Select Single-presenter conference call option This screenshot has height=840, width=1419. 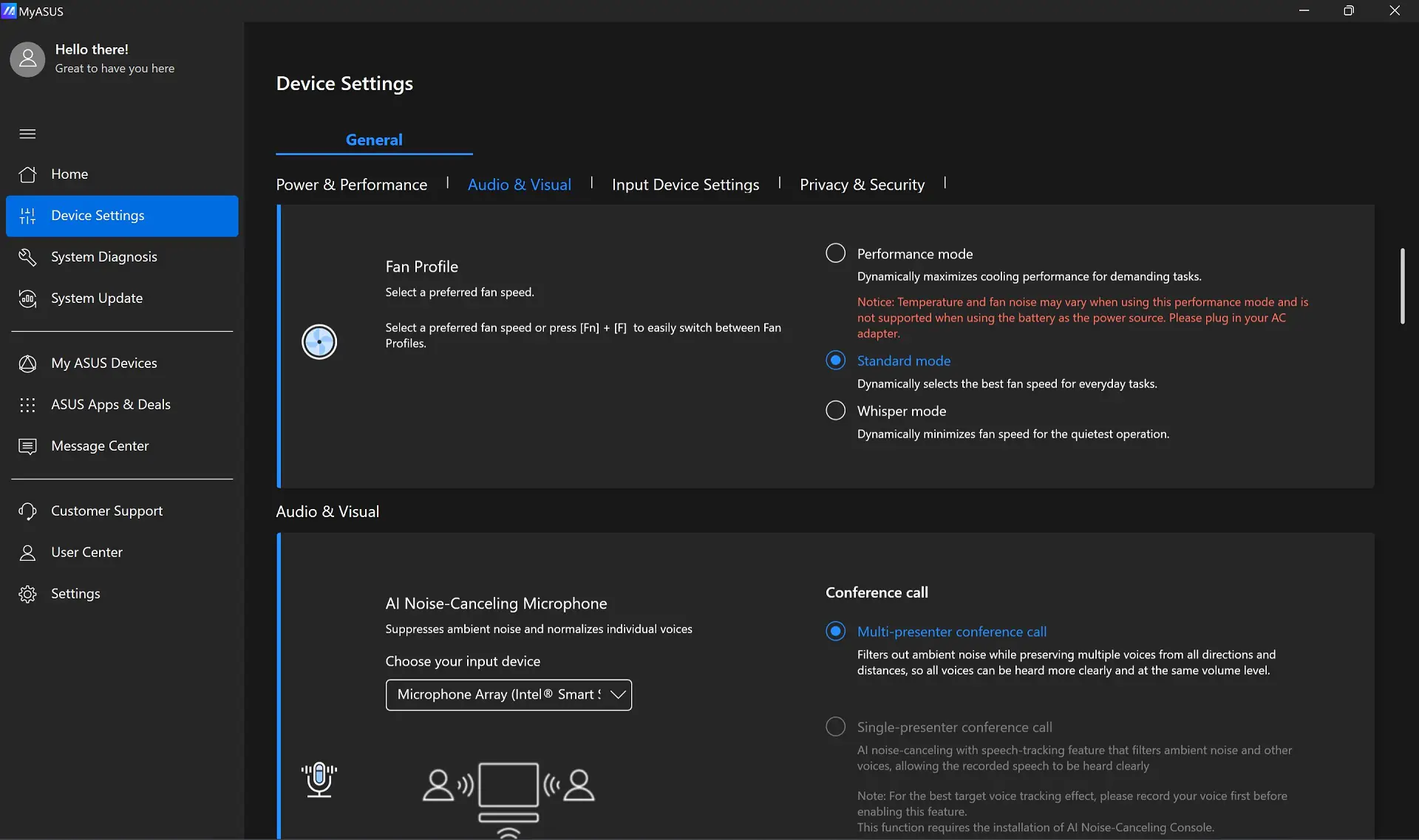click(835, 727)
